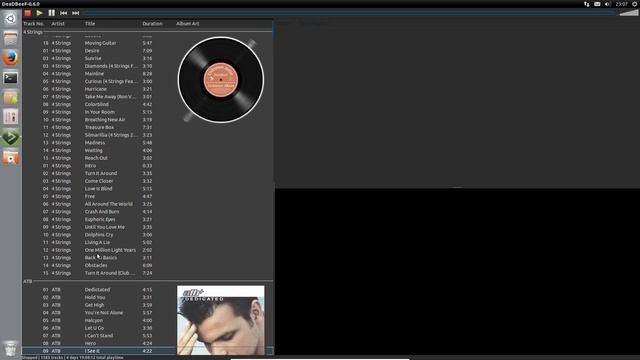Screen dimensions: 640x360
Task: Sort by the Track No. column header
Action: coord(34,24)
